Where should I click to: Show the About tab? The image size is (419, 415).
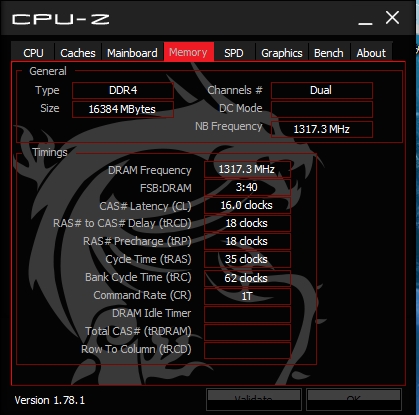[x=371, y=52]
